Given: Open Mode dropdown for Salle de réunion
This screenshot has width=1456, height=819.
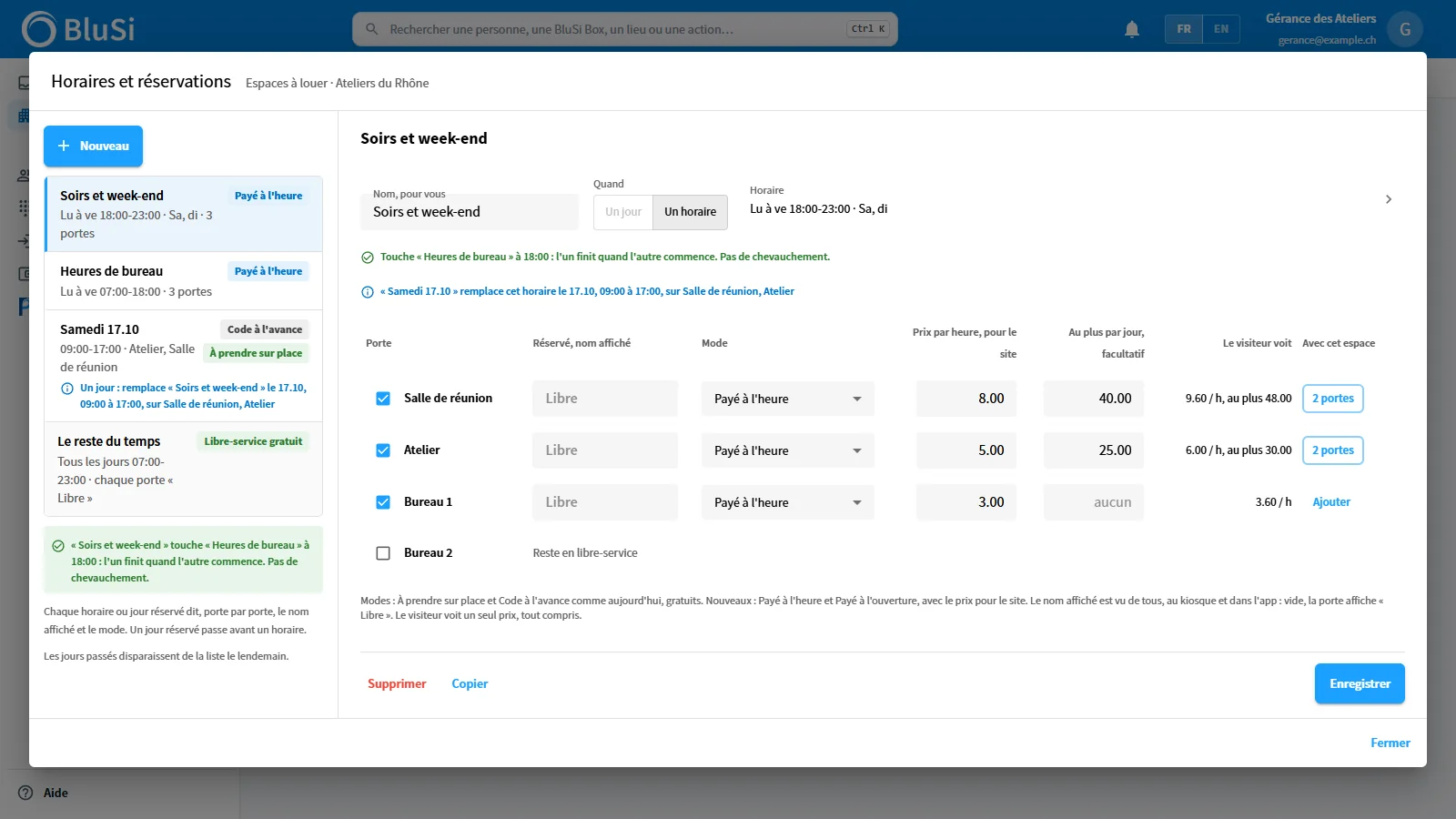Looking at the screenshot, I should 788,399.
